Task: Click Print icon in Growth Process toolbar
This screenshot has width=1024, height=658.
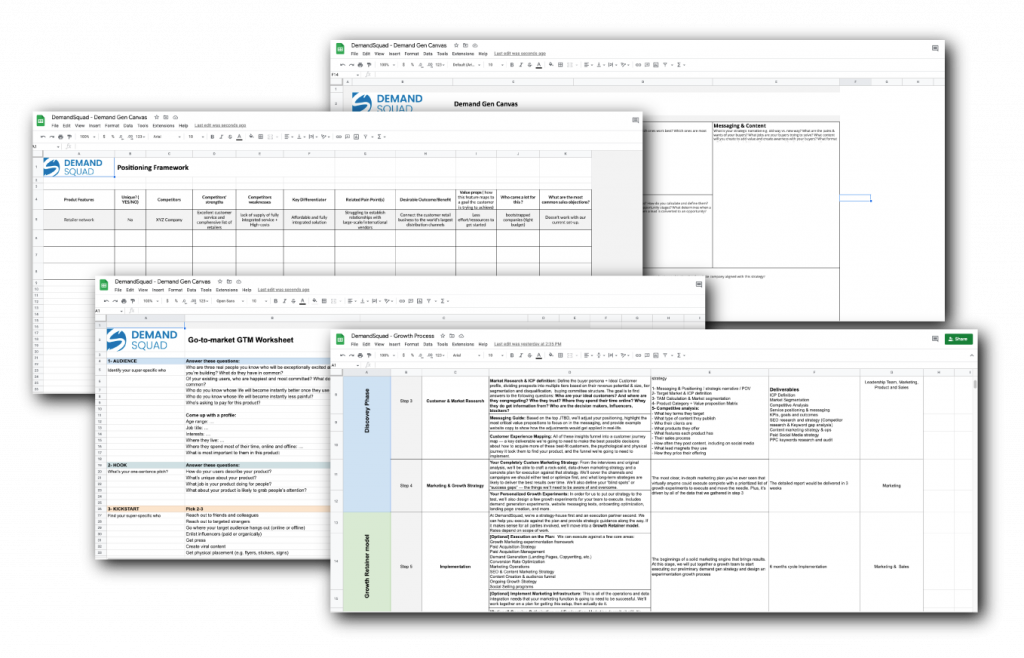Action: 360,355
